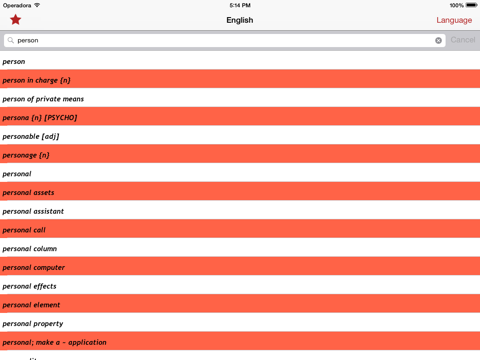
Task: Choose the 'personal effects' entry
Action: [240, 284]
